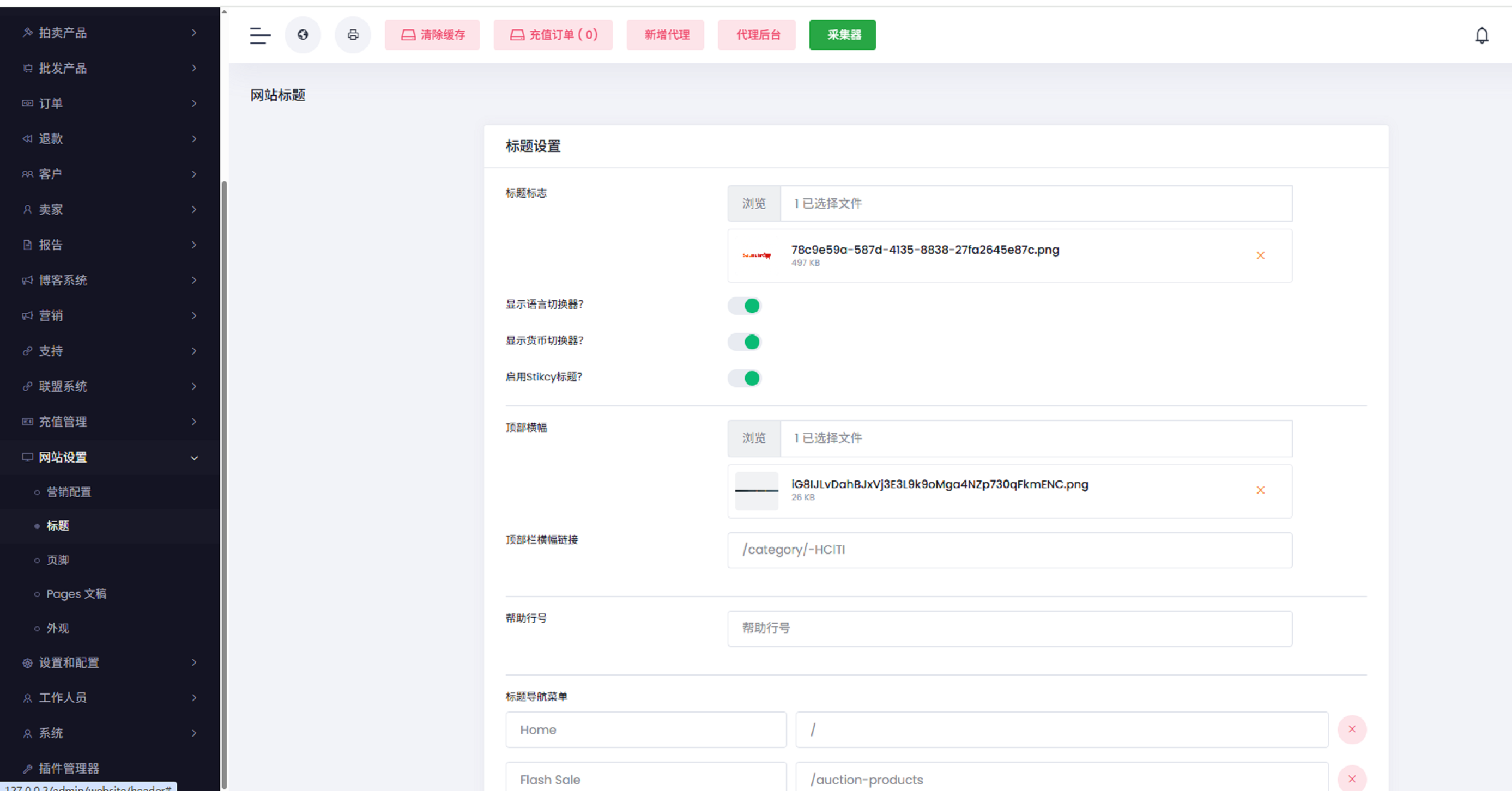Delete the Flash Sale navigation row
Image resolution: width=1512 pixels, height=791 pixels.
(x=1352, y=778)
